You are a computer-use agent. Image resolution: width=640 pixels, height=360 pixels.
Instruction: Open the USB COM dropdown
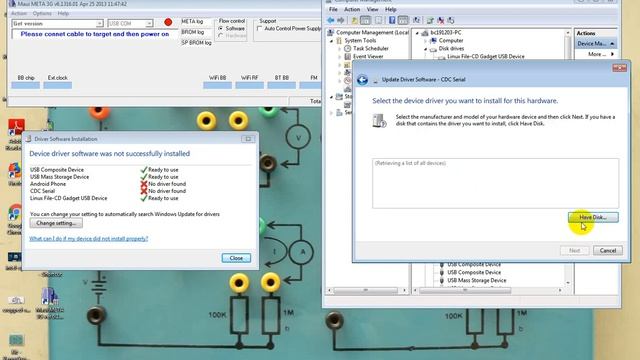149,24
